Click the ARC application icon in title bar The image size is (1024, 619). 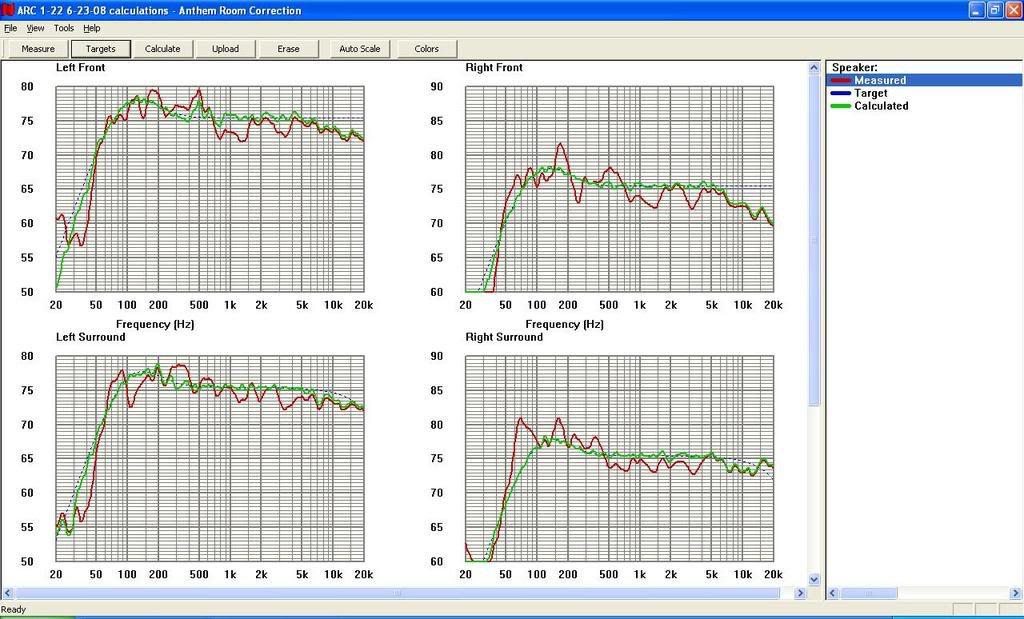[8, 10]
